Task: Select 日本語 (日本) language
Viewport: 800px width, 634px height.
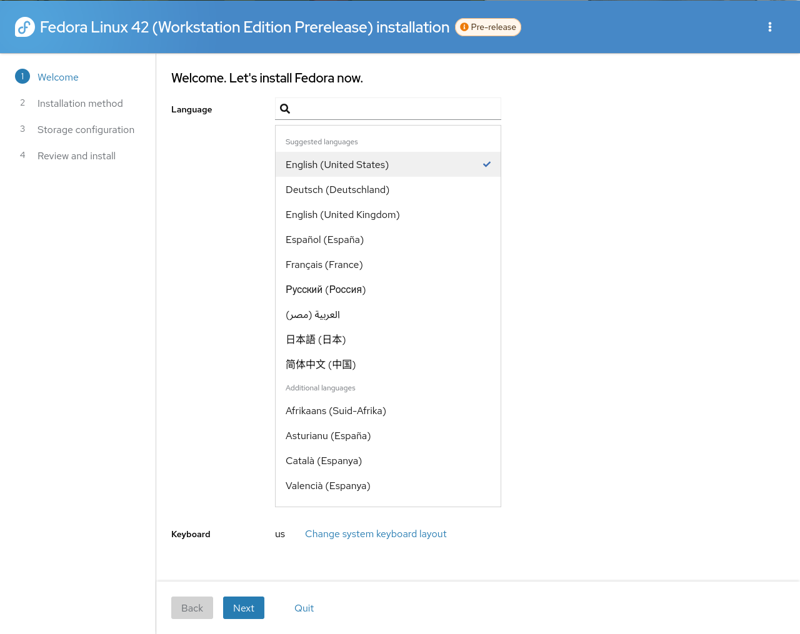Action: (x=388, y=339)
